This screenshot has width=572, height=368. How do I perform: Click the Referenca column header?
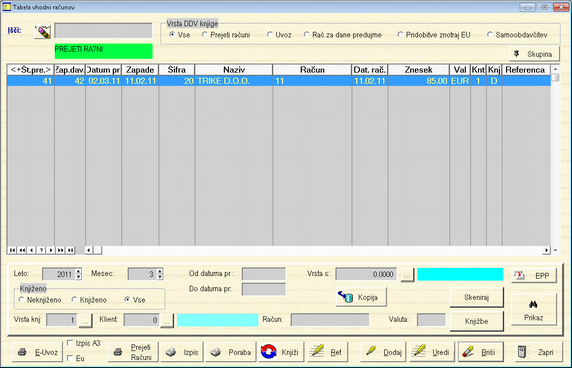pos(526,70)
